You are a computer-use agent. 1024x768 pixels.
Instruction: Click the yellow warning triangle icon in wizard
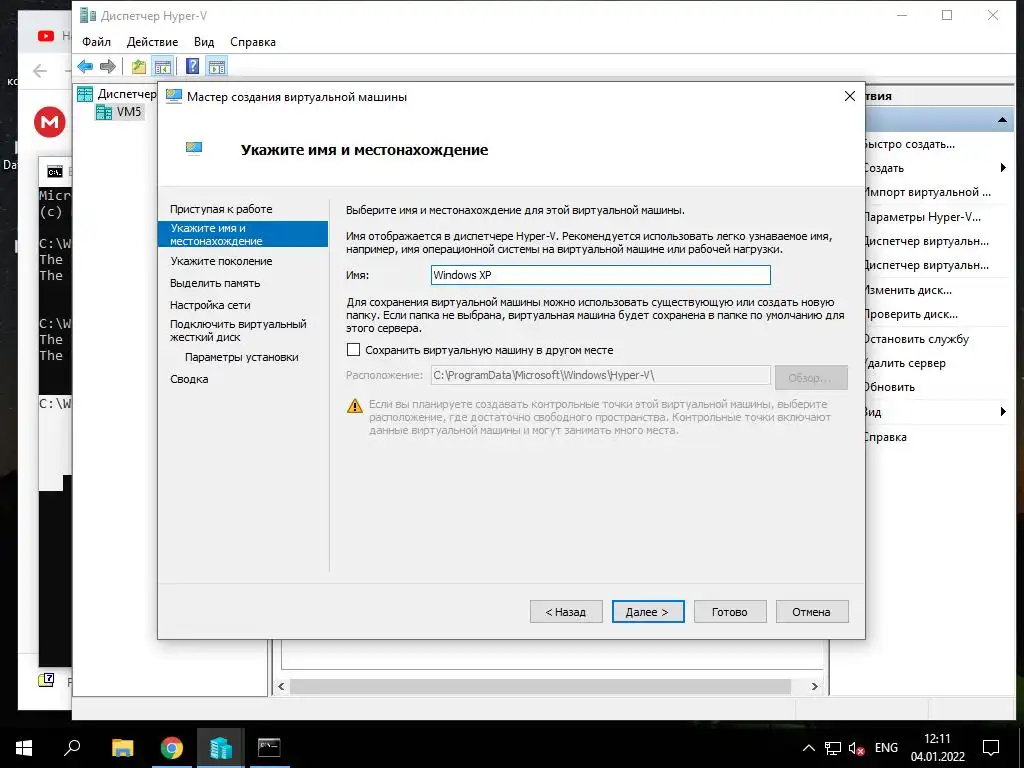point(355,406)
